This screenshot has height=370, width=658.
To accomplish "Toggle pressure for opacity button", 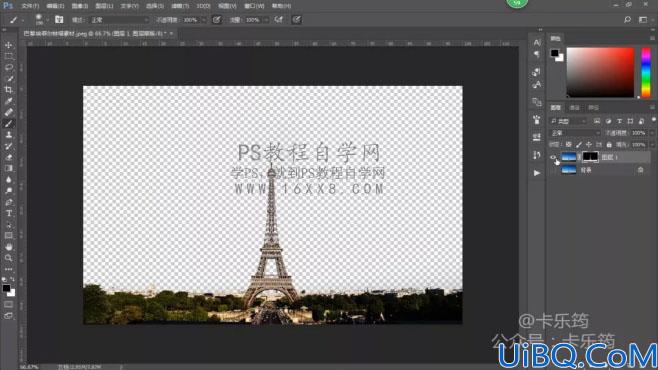I will pos(217,20).
